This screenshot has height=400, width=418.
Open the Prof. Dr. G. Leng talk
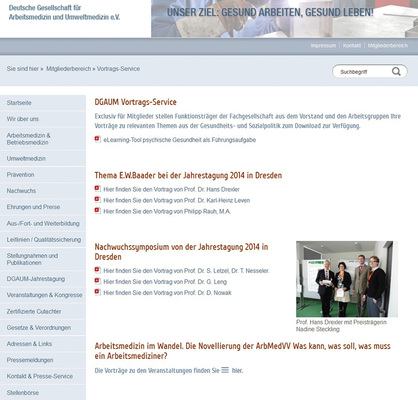[x=165, y=282]
